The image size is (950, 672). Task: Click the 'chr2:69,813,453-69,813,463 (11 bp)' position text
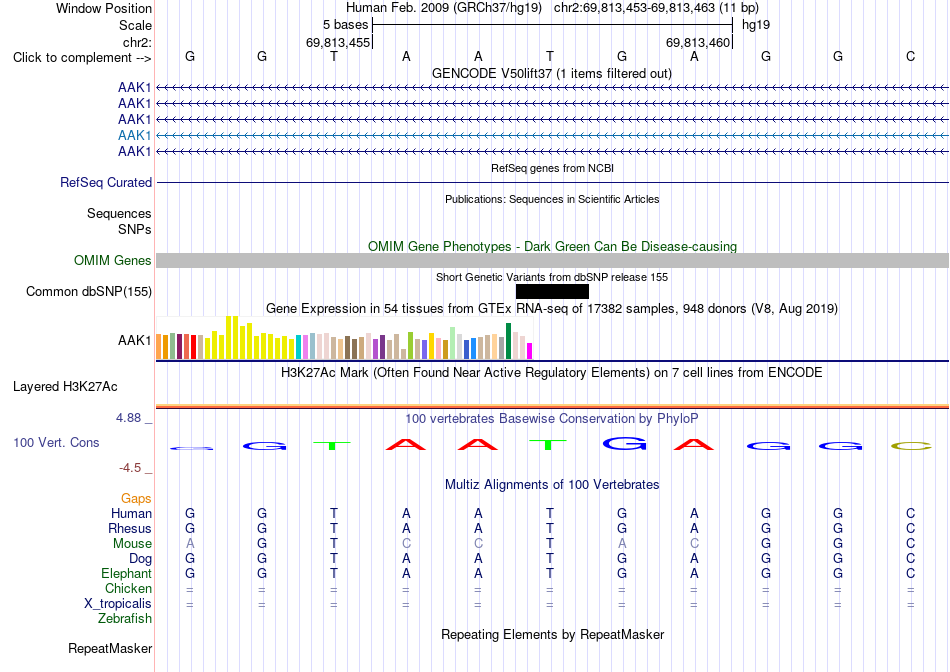(656, 8)
